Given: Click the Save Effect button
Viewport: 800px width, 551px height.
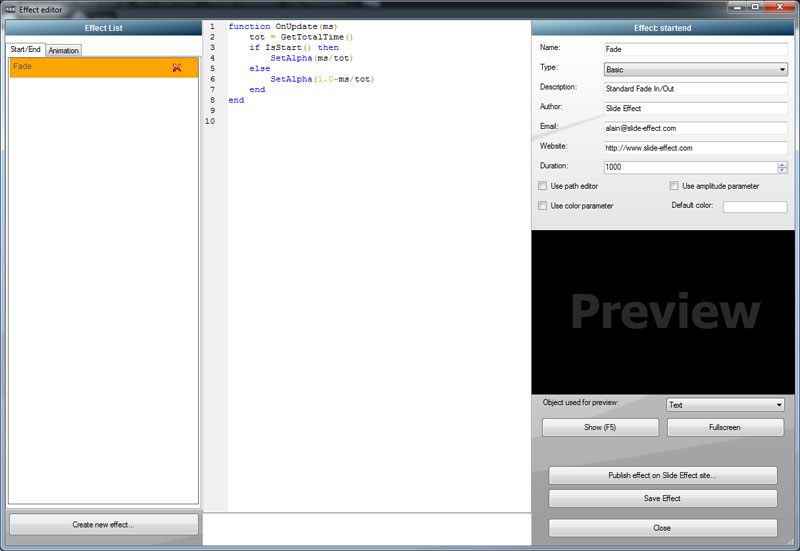Looking at the screenshot, I should tap(663, 498).
